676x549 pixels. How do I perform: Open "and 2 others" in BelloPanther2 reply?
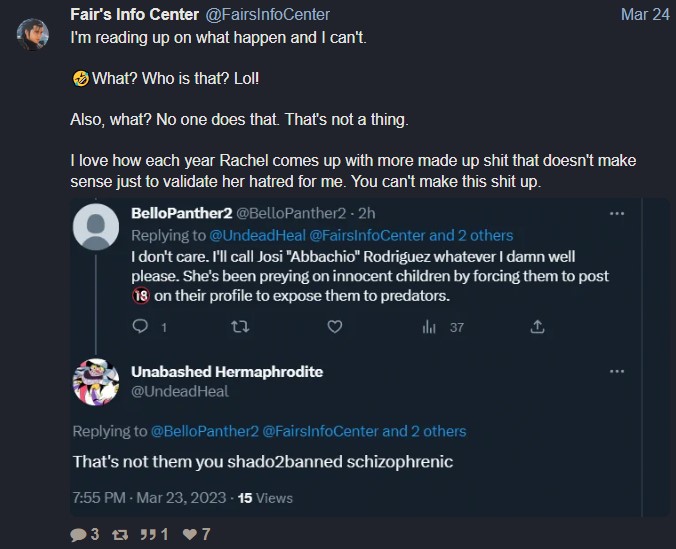(x=471, y=235)
